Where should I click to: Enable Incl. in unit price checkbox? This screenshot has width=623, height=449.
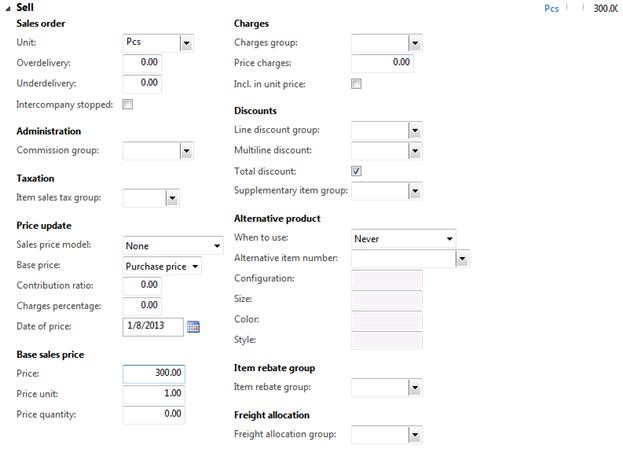tap(356, 84)
